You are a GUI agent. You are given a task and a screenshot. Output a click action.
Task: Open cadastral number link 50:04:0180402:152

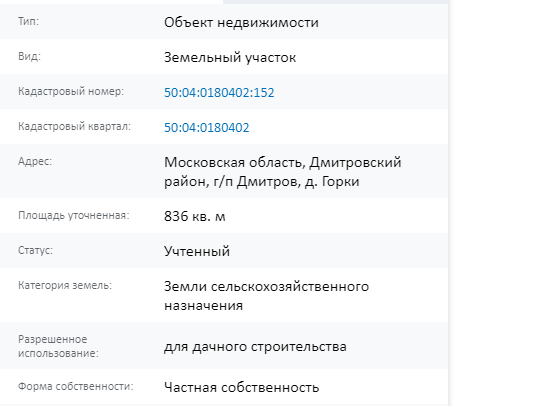(x=219, y=93)
